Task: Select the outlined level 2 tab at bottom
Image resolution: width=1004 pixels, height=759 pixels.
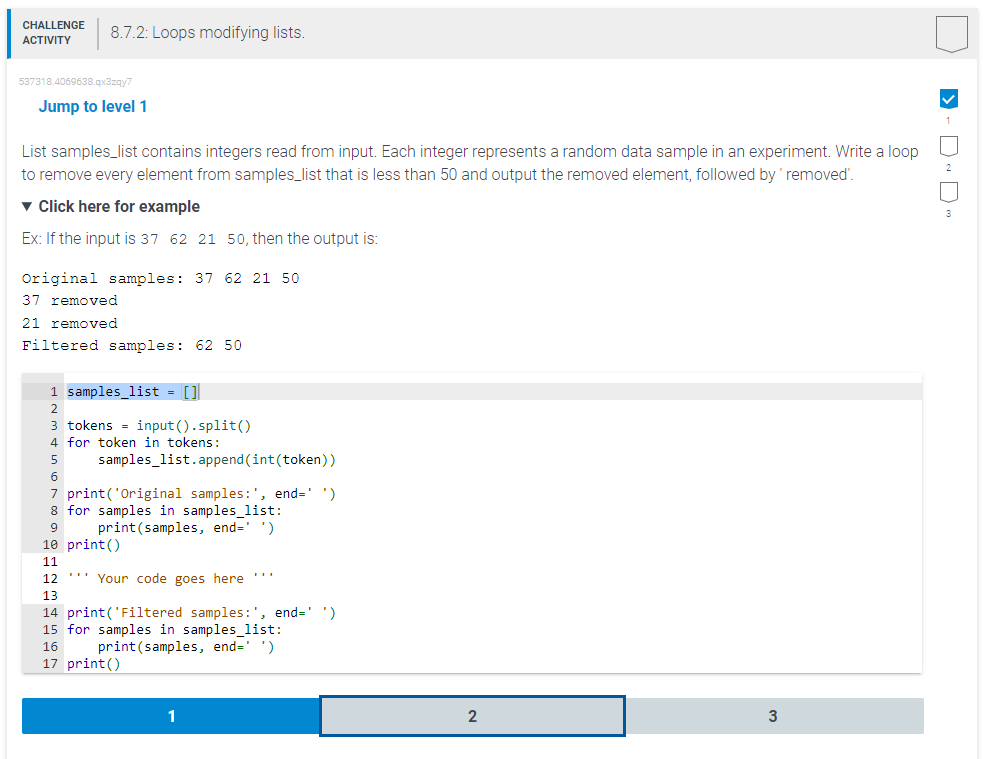Action: 472,716
